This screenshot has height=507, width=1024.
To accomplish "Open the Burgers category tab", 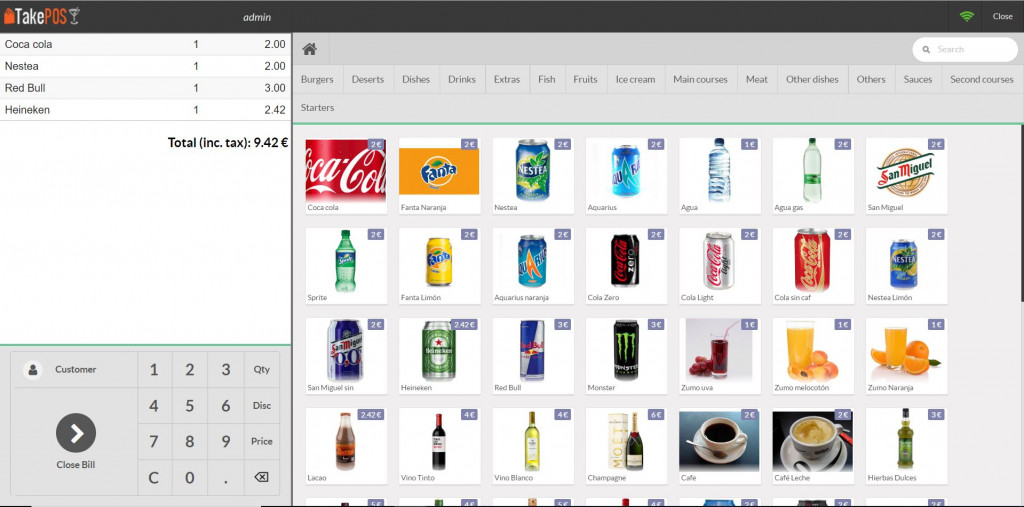I will (317, 79).
